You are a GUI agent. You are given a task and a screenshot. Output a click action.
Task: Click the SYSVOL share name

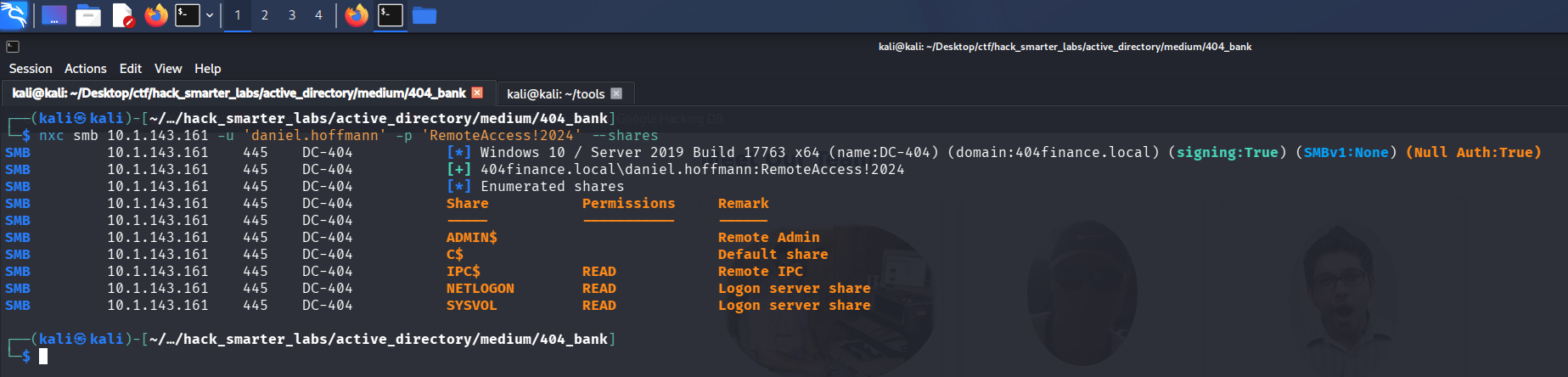click(472, 306)
